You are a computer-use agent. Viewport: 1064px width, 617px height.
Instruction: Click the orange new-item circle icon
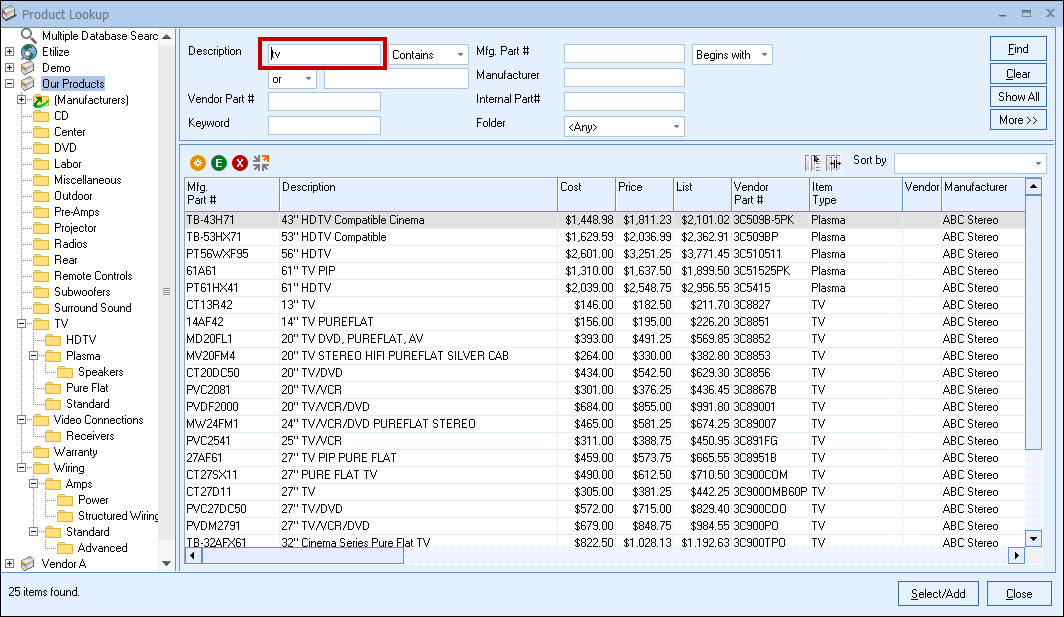(x=198, y=163)
